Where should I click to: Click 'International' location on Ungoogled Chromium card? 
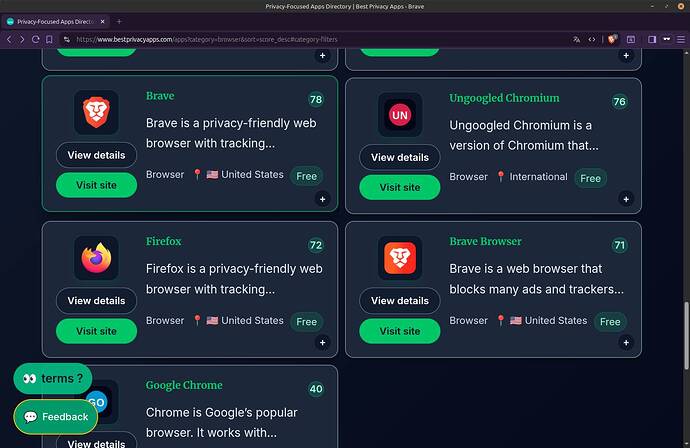coord(539,176)
